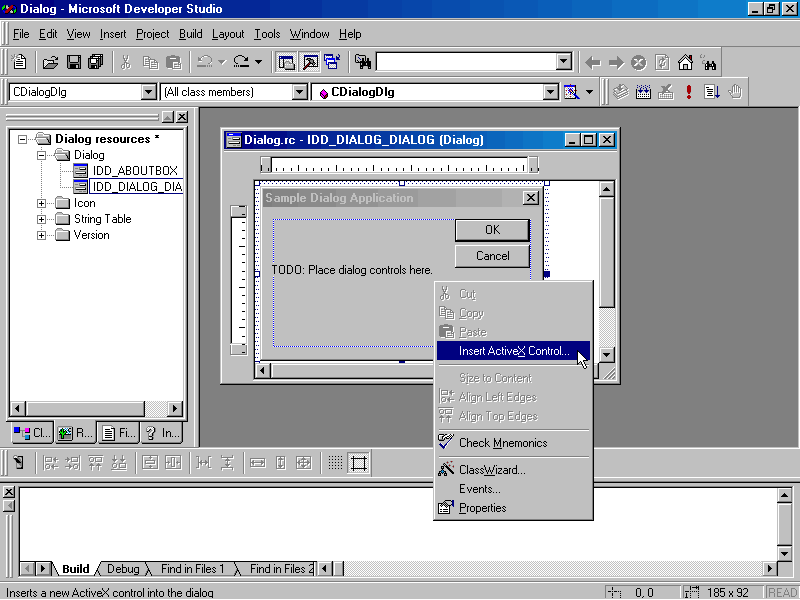The width and height of the screenshot is (800, 600).
Task: Choose Events from context menu
Action: tap(513, 489)
